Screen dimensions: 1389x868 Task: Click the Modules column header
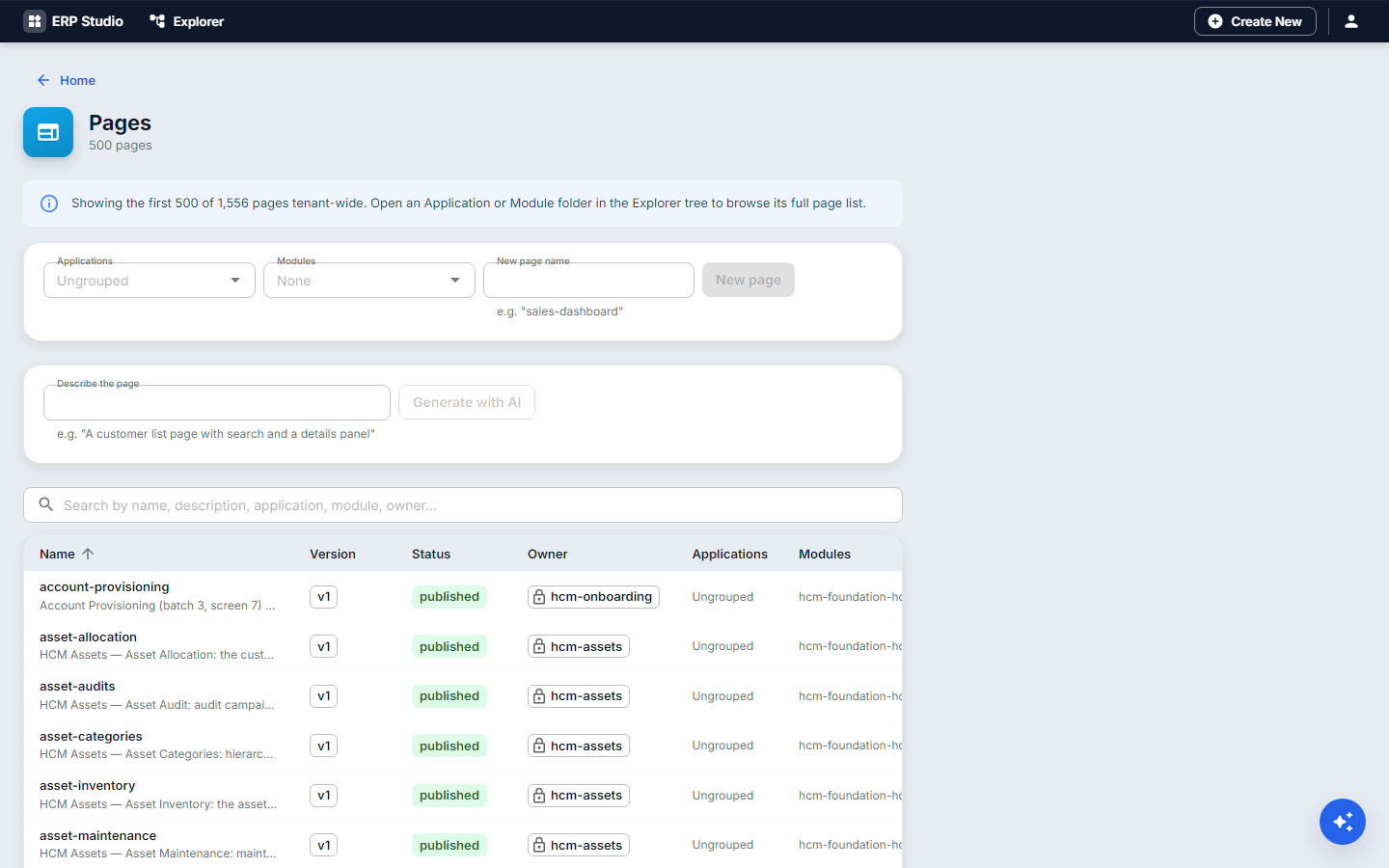[825, 554]
